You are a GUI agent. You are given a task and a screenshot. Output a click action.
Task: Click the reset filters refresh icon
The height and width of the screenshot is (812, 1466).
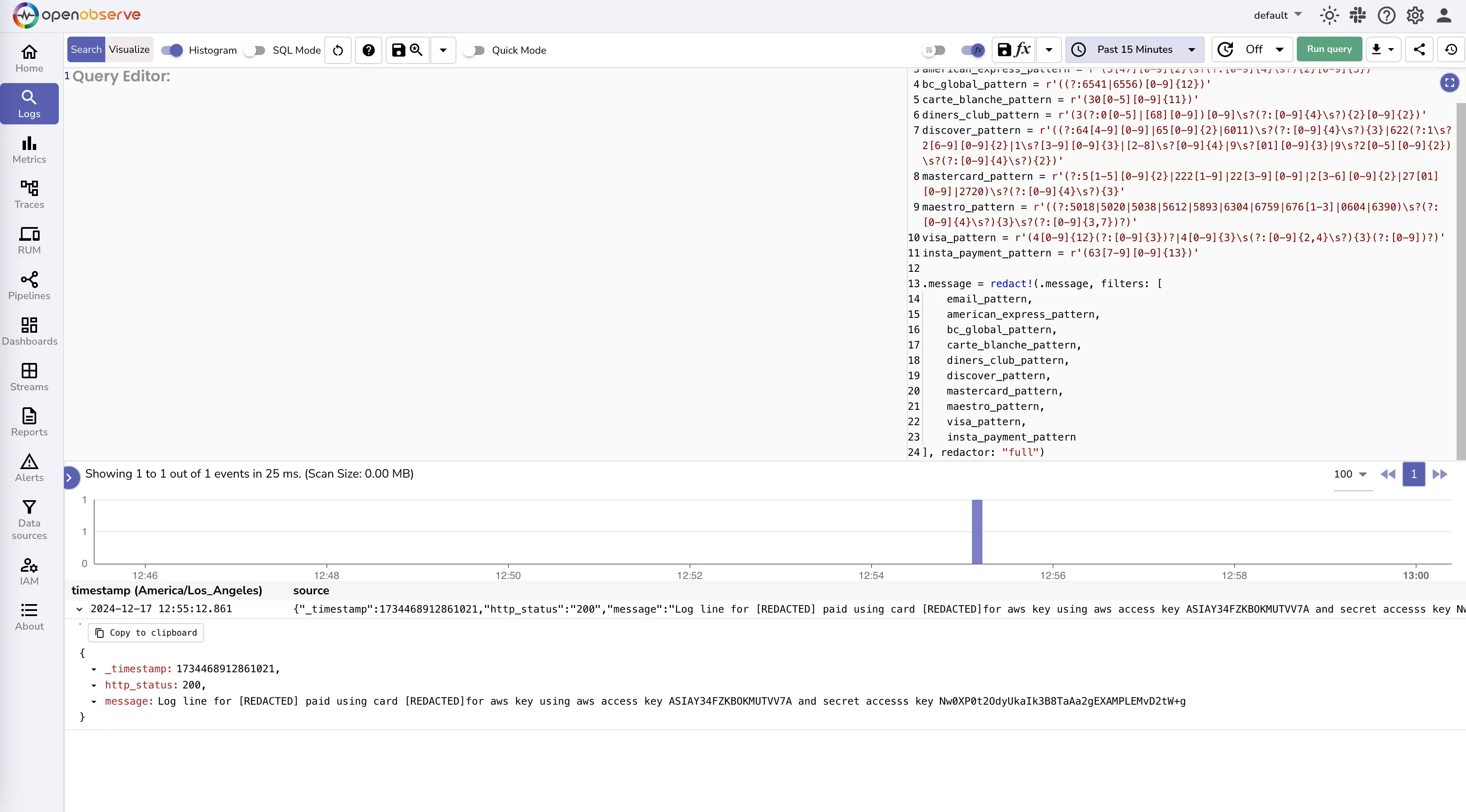(338, 50)
